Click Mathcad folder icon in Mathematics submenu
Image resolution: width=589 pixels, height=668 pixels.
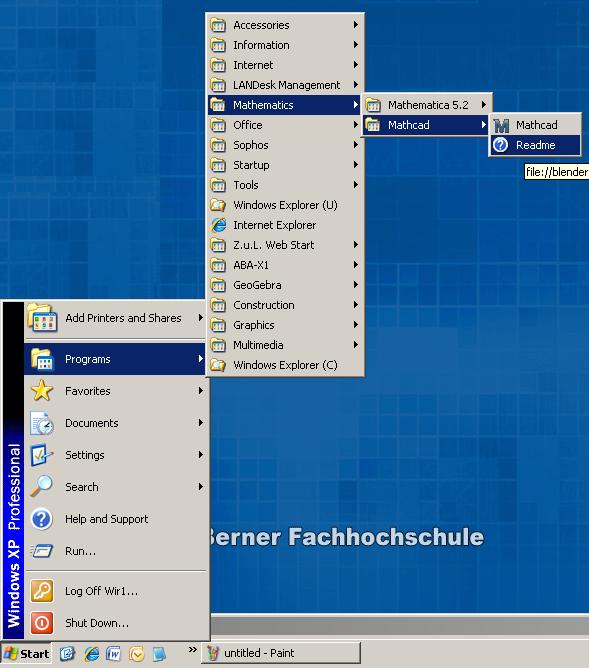373,125
